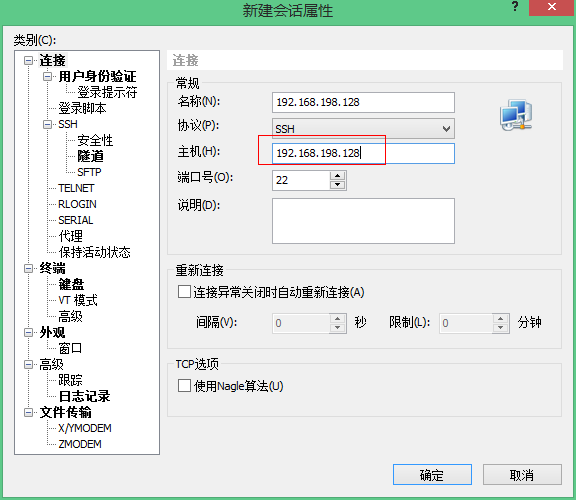Open 日志记录 settings in tree

(84, 396)
